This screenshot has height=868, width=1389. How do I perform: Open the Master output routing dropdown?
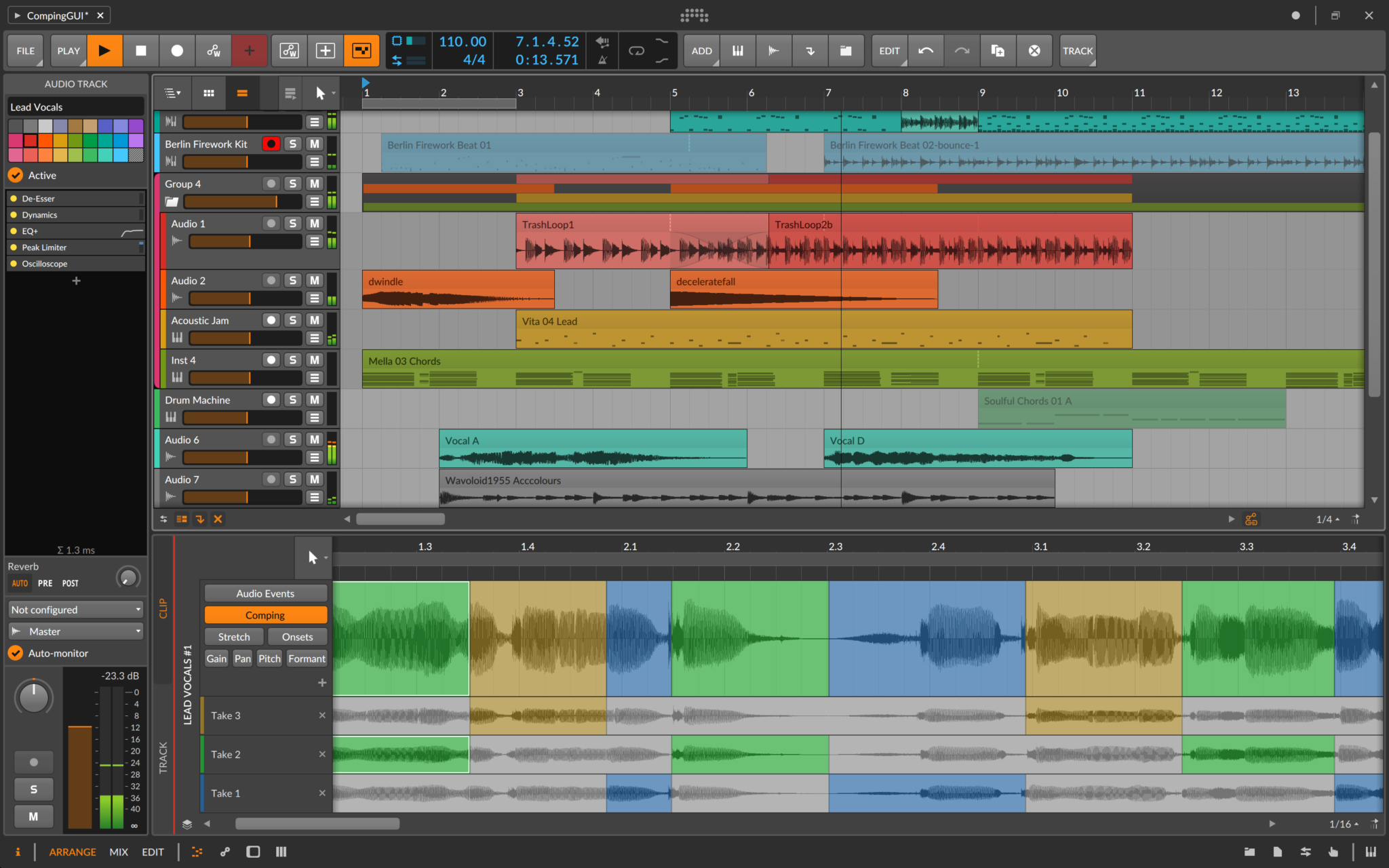(75, 631)
